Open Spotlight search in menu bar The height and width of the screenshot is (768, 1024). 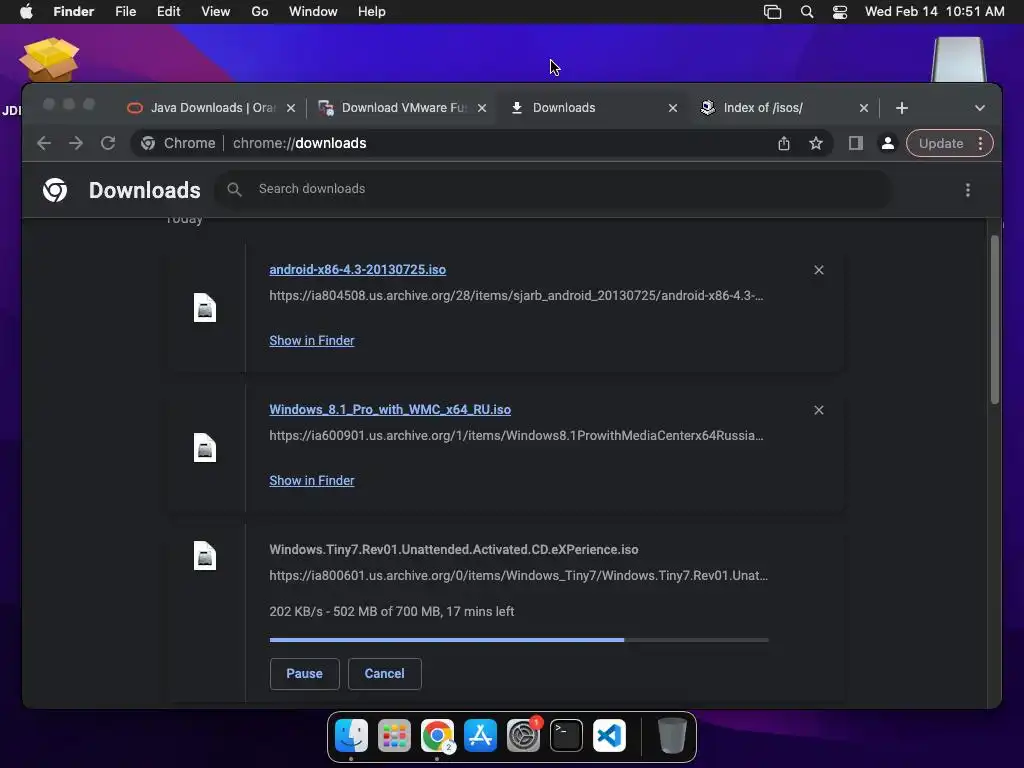(807, 12)
